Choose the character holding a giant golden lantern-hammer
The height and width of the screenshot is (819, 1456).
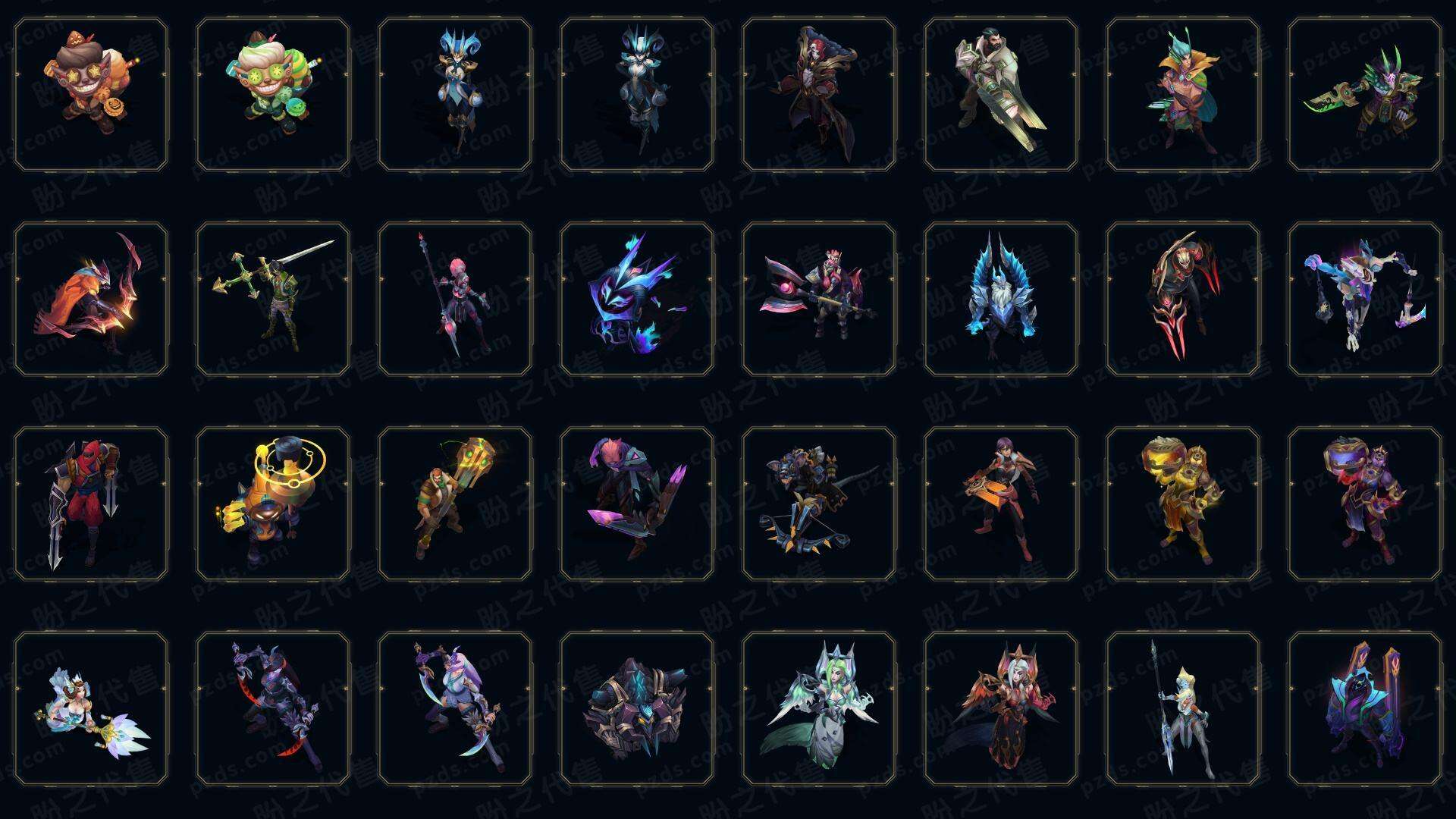455,504
